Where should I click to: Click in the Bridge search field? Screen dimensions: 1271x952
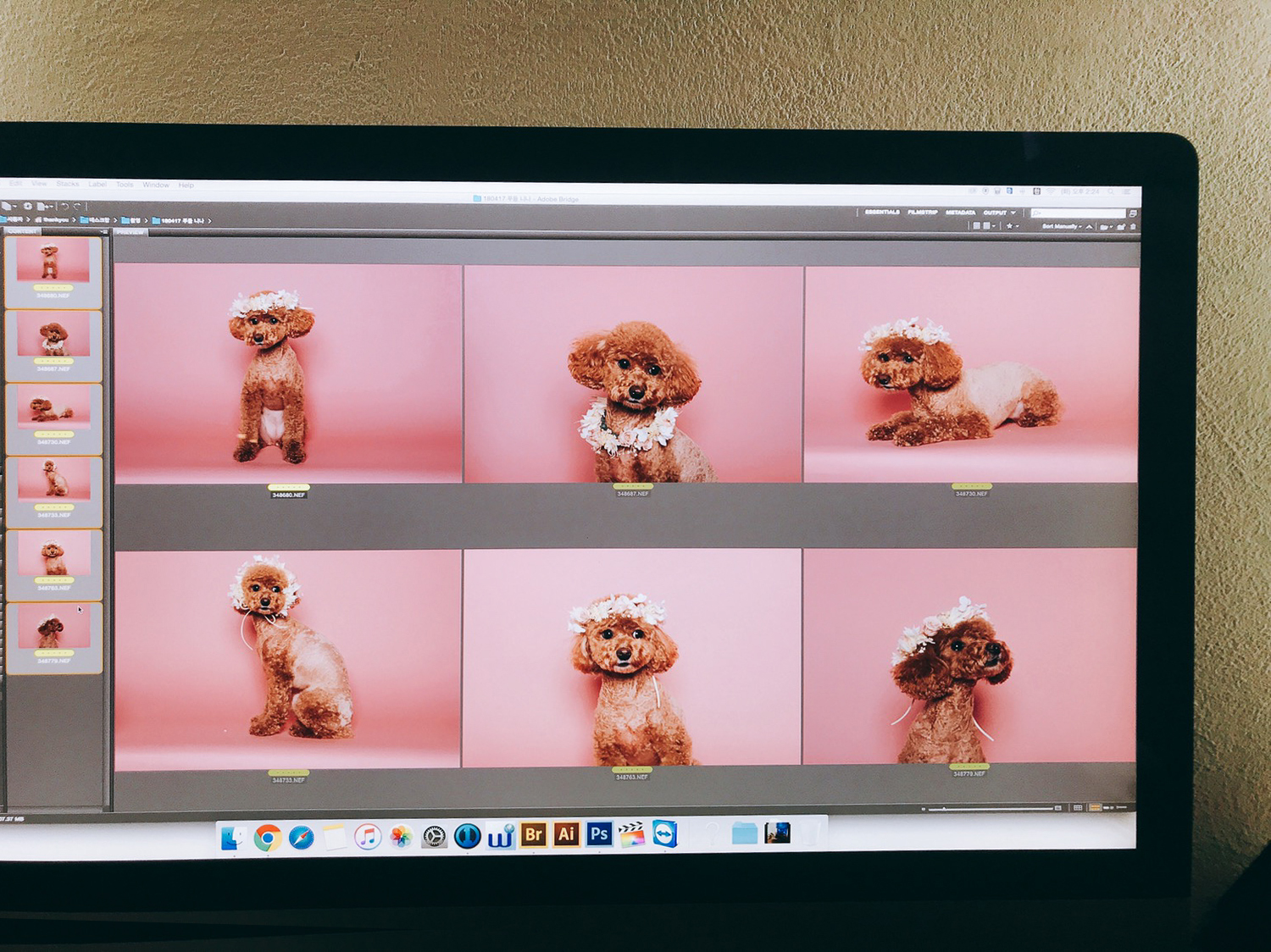tap(1078, 213)
